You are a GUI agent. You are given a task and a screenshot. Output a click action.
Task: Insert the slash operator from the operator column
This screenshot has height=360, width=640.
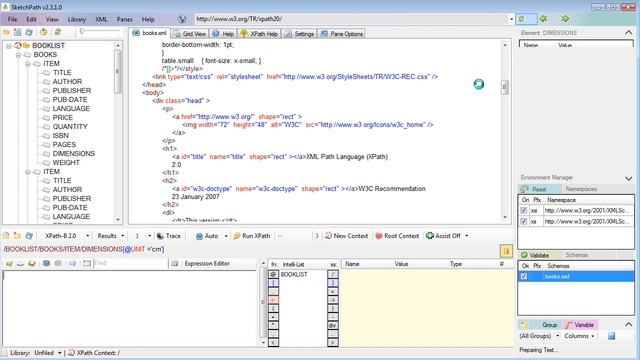click(x=333, y=274)
